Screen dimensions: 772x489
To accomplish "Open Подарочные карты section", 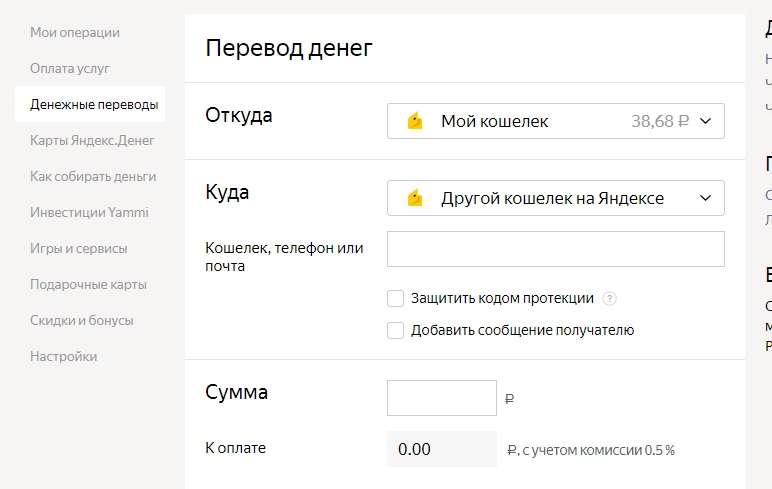I will pyautogui.click(x=88, y=284).
